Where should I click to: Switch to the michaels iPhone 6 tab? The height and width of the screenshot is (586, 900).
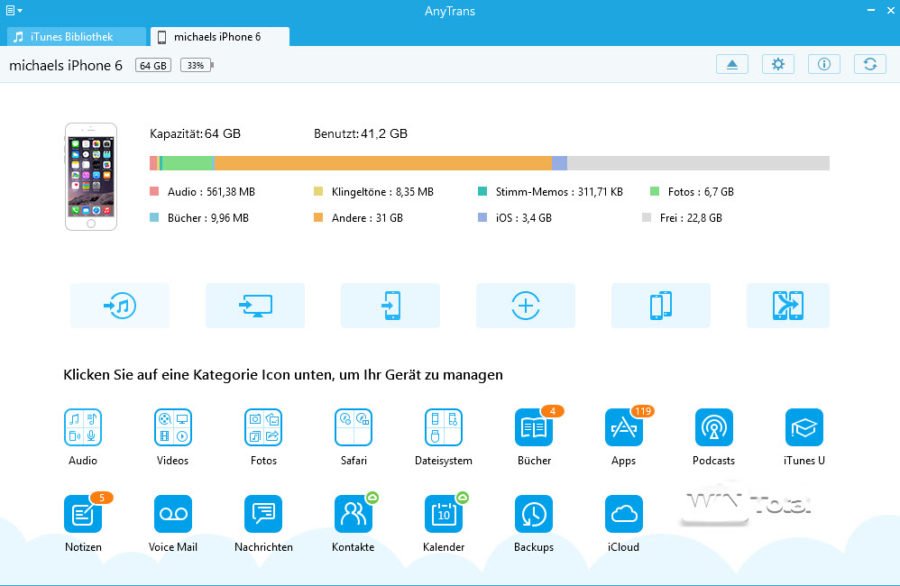(220, 37)
